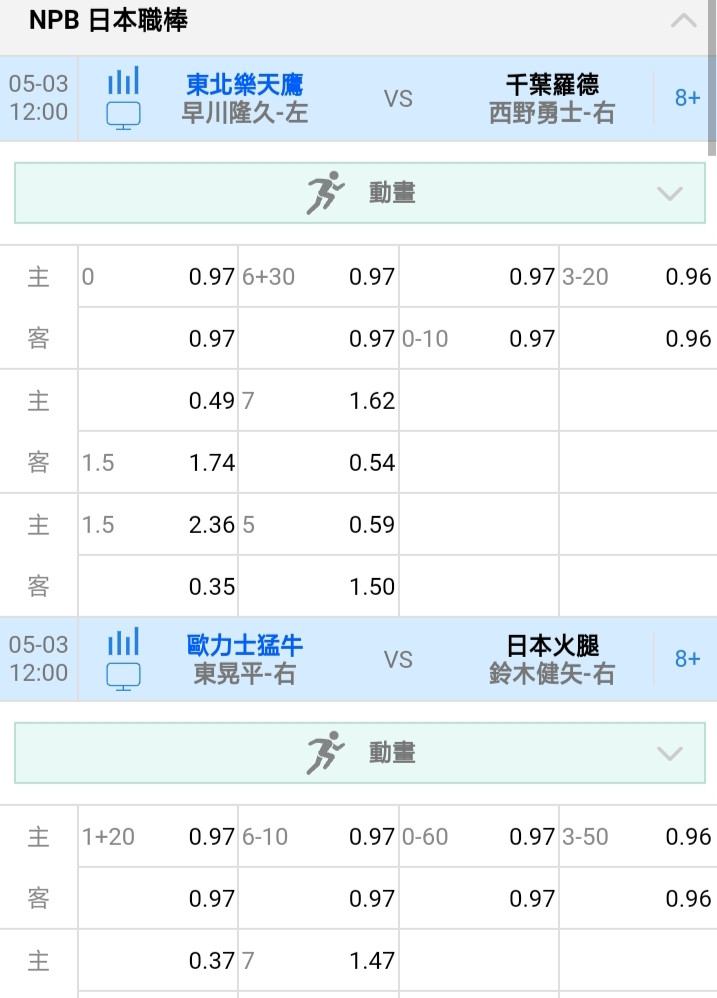Image resolution: width=717 pixels, height=998 pixels.
Task: Select 千葉羅德 team name
Action: pos(552,85)
